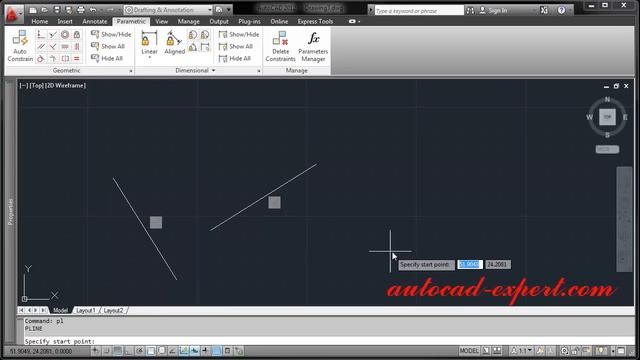The height and width of the screenshot is (360, 640).
Task: Select the Parallel constraint icon
Action: [41, 47]
